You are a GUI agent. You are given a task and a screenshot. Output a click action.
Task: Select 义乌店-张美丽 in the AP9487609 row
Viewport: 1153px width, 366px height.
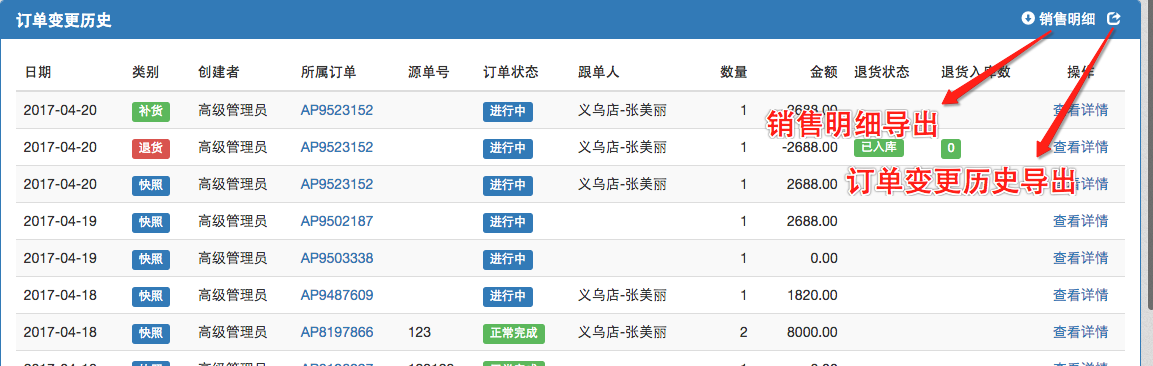(622, 295)
